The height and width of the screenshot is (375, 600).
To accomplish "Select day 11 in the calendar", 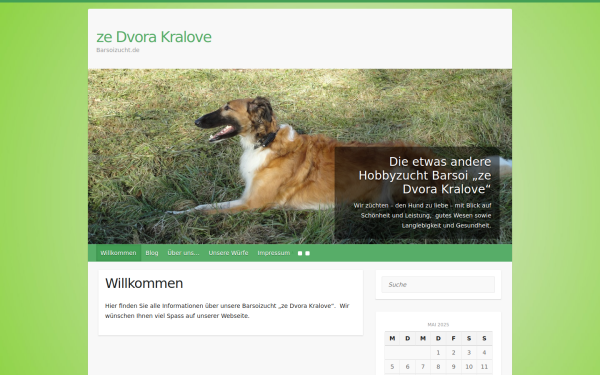I will coord(484,367).
